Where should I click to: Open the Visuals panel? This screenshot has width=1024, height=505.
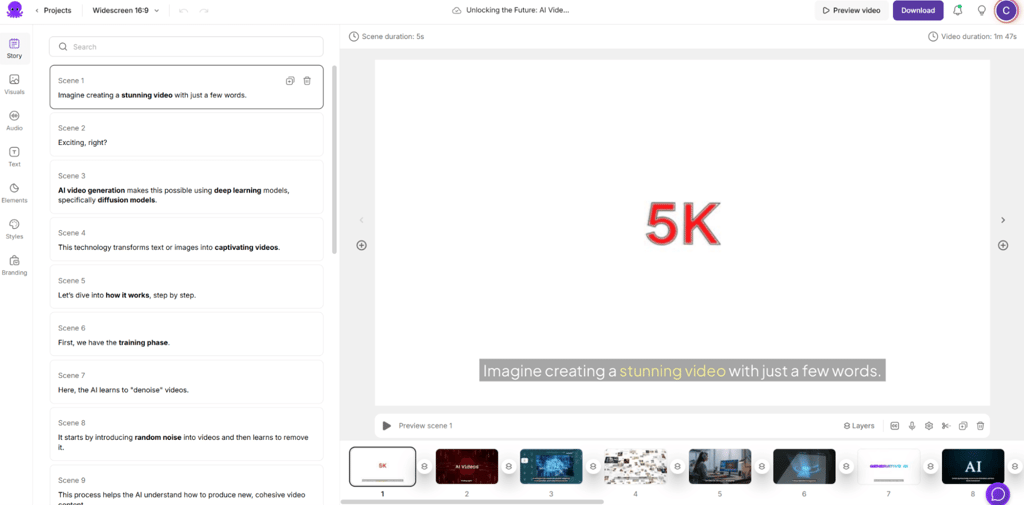pyautogui.click(x=14, y=85)
